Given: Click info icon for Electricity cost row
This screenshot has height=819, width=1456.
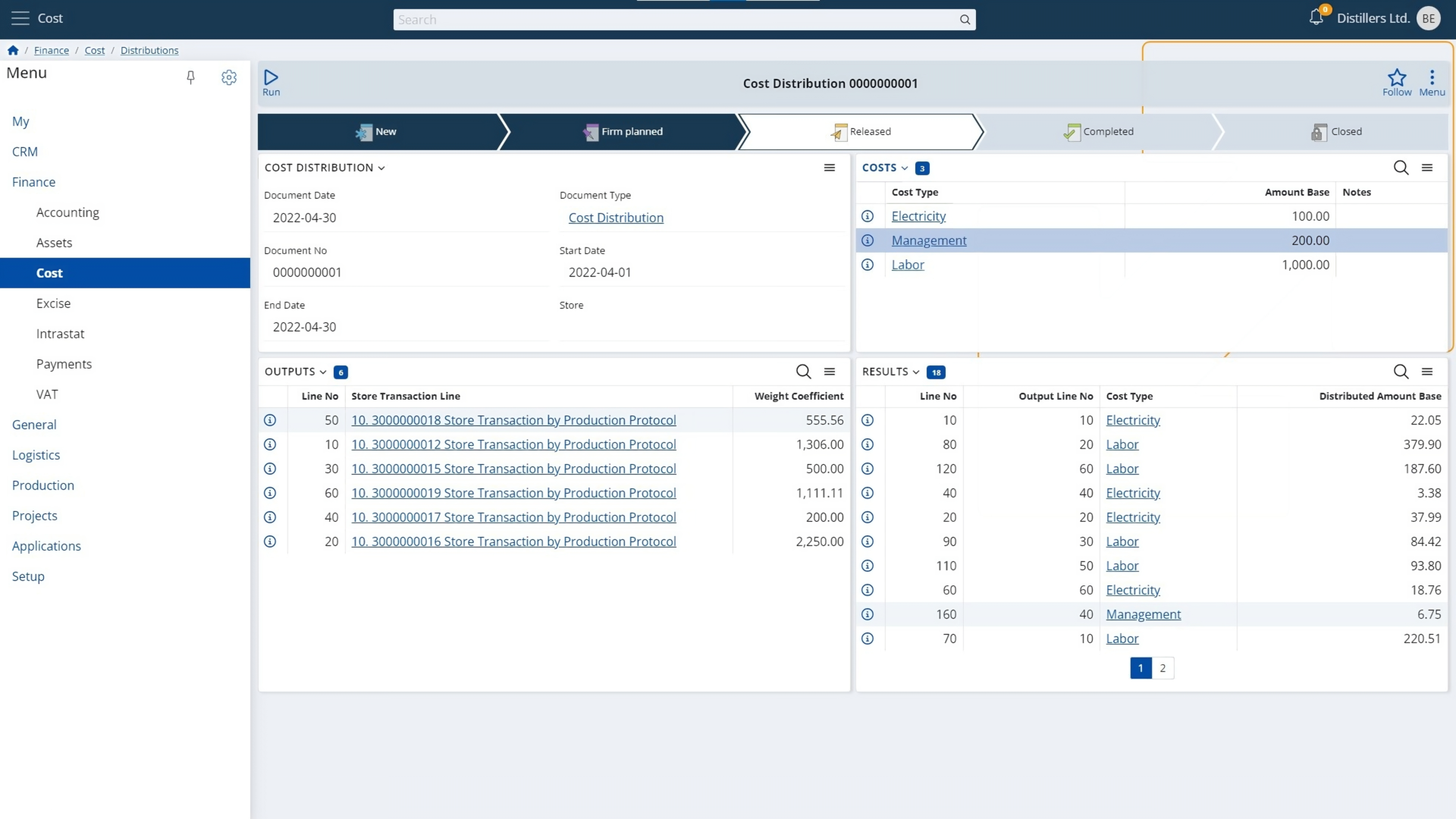Looking at the screenshot, I should click(868, 216).
